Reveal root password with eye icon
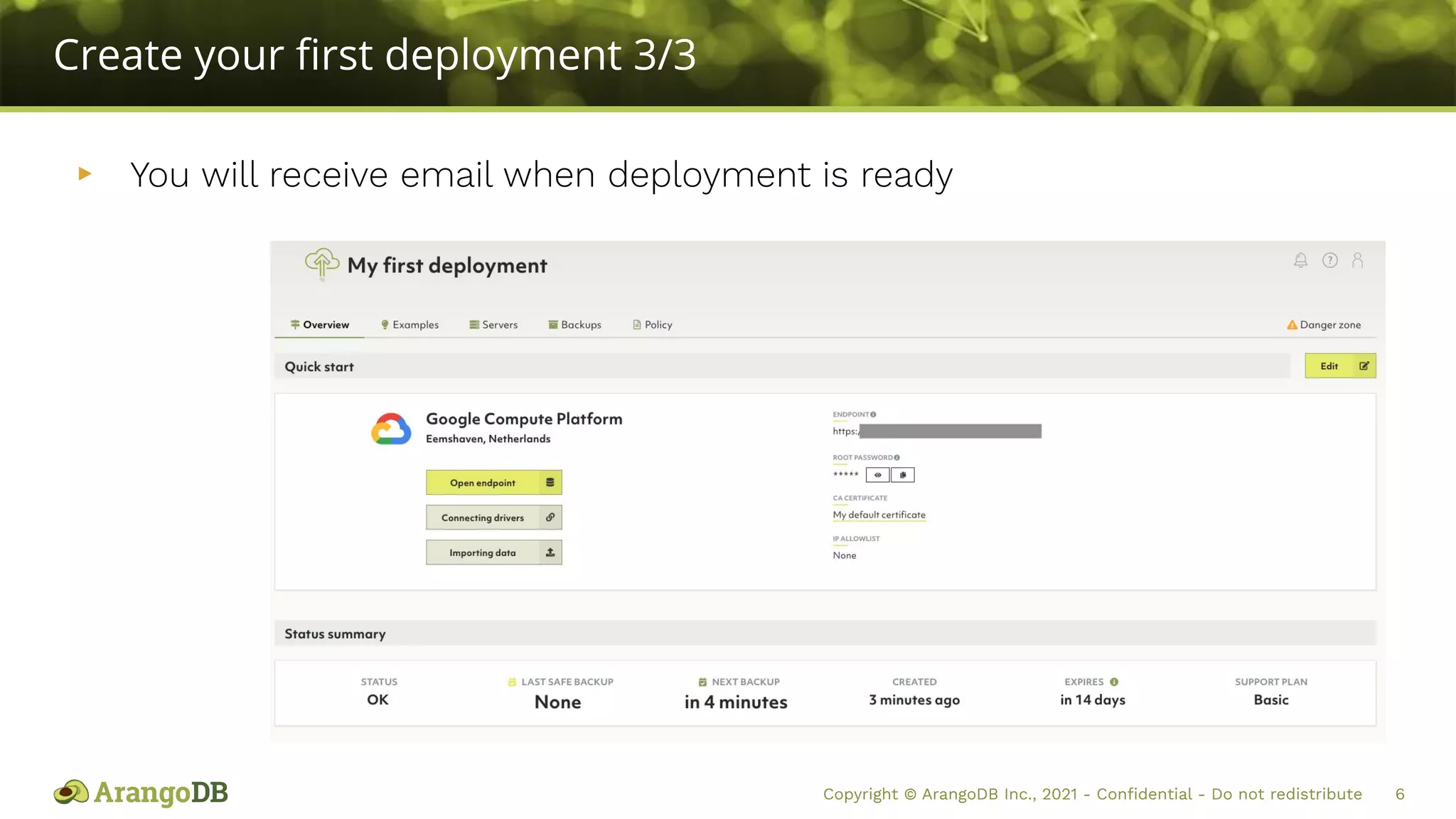Screen dimensions: 1456x819 coord(877,475)
